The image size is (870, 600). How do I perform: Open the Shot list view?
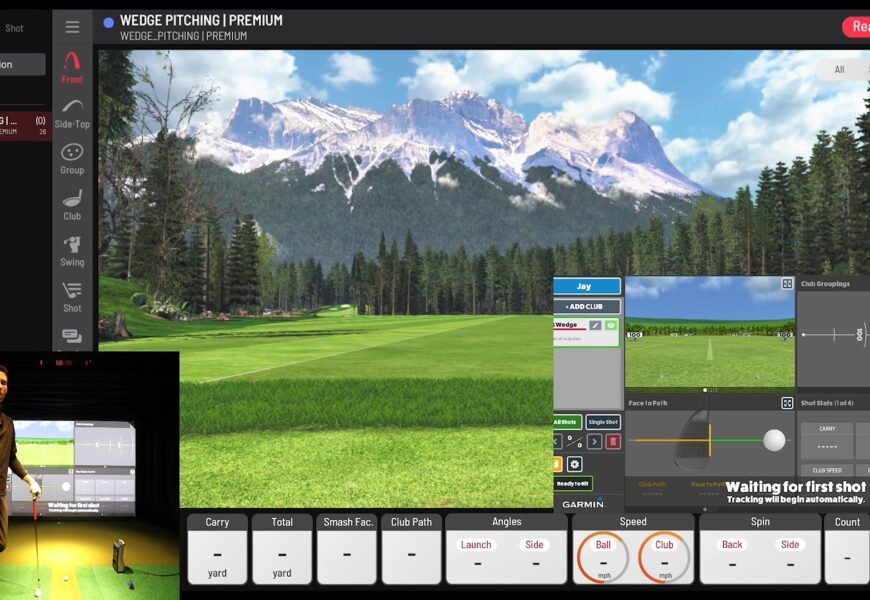(72, 298)
